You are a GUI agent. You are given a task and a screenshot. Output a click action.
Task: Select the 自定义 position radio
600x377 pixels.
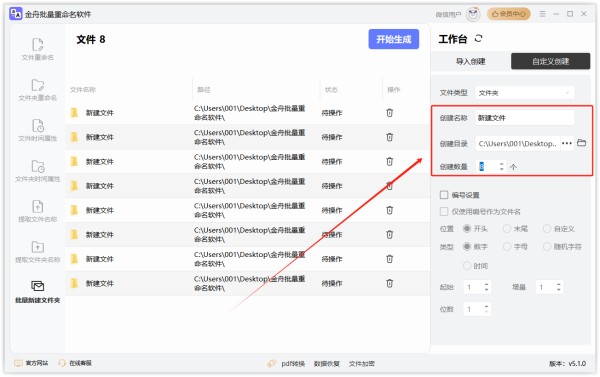[547, 228]
